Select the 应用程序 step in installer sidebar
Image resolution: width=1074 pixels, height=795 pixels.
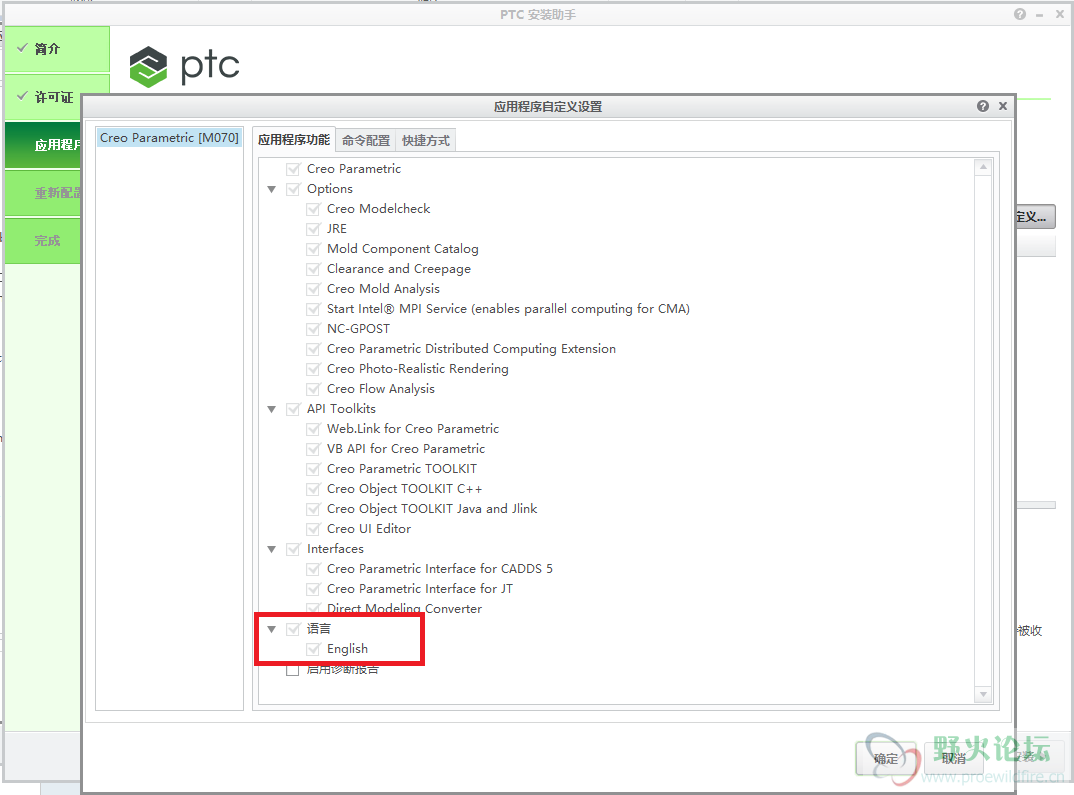(x=43, y=144)
